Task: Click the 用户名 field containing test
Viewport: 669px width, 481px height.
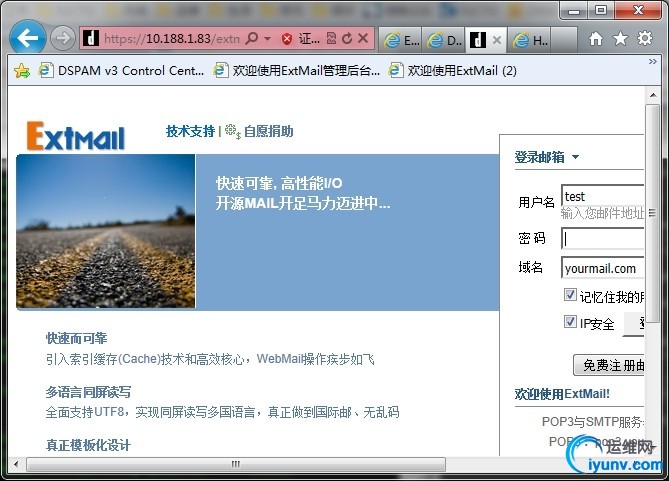Action: [x=602, y=196]
